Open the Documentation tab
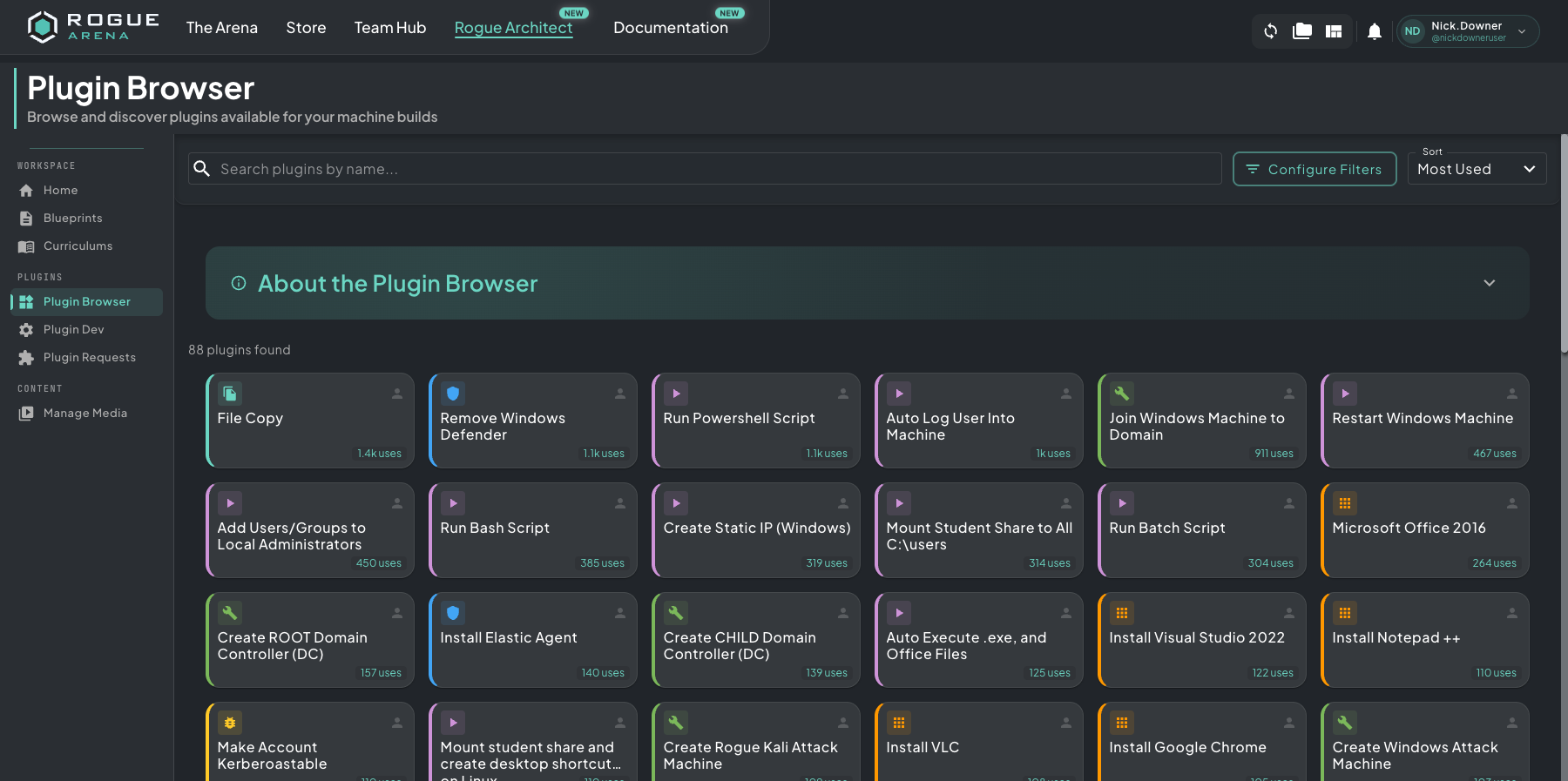This screenshot has height=781, width=1568. click(x=671, y=28)
